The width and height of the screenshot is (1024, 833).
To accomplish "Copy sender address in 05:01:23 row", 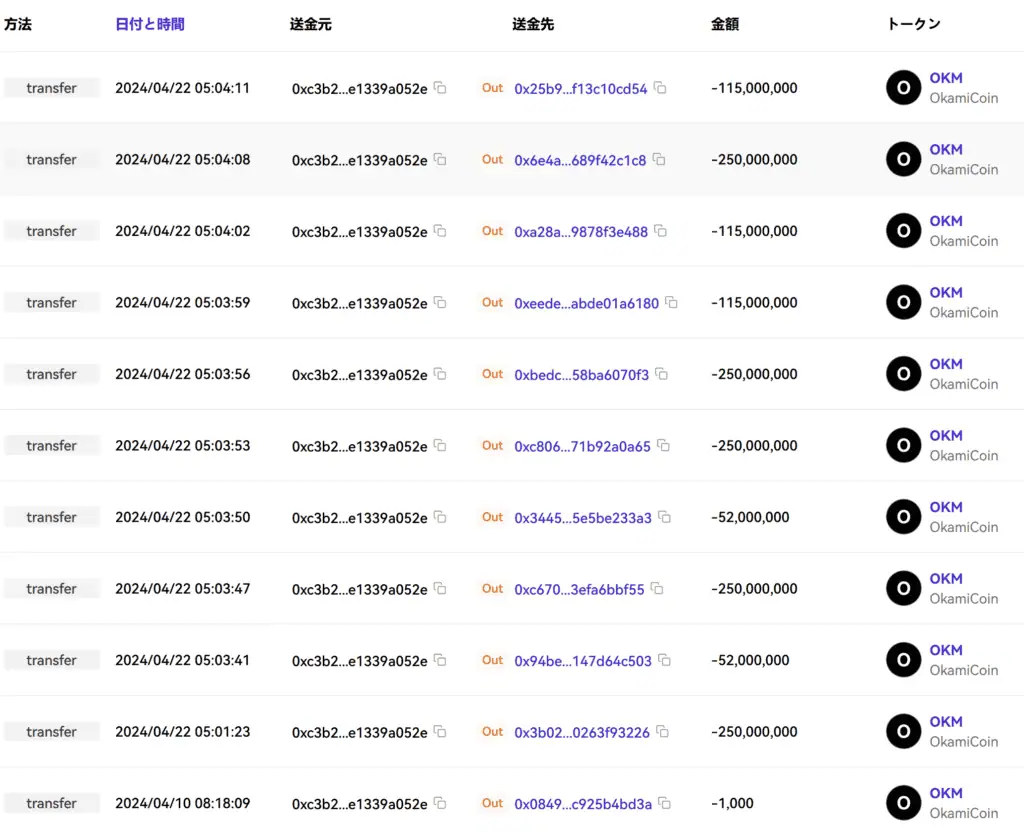I will coord(440,731).
